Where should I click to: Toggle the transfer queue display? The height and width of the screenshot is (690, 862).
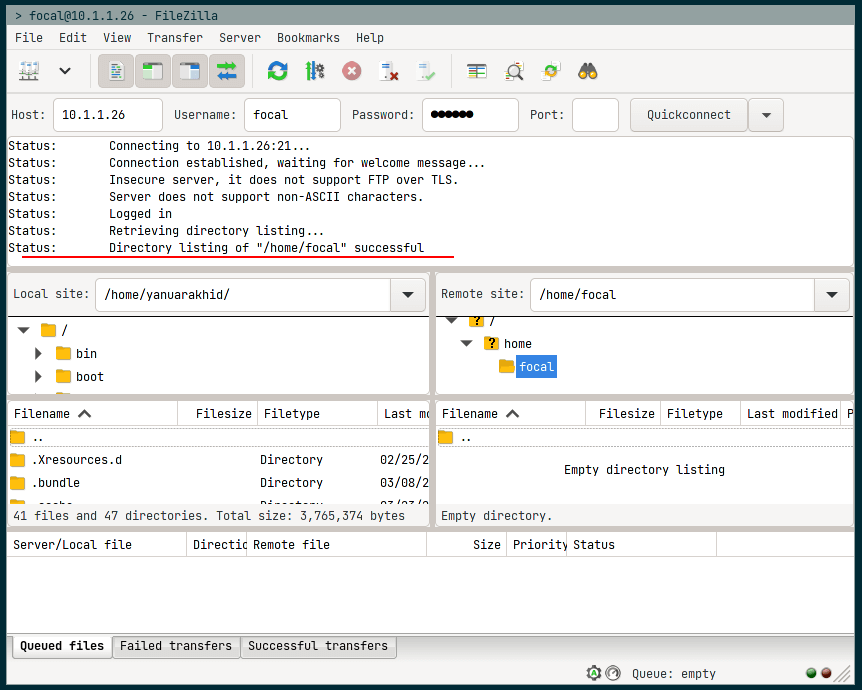click(227, 71)
